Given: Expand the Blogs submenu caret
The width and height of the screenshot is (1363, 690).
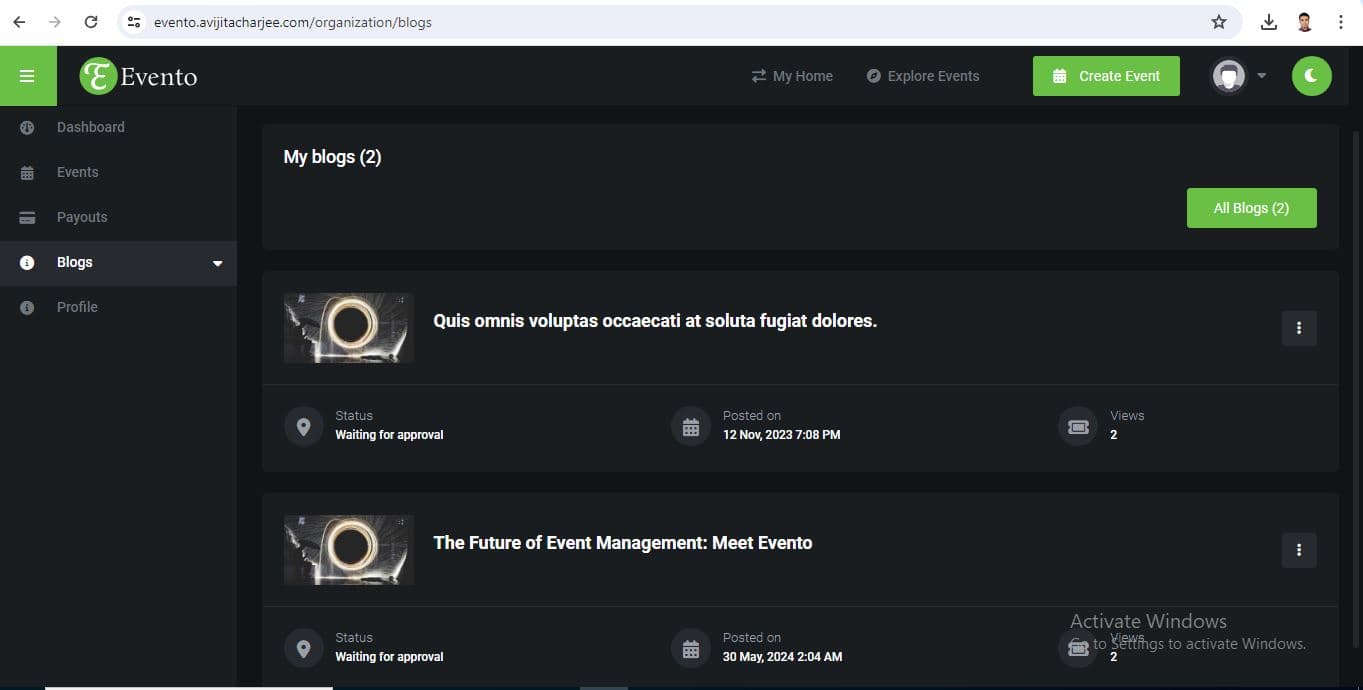Looking at the screenshot, I should click(x=218, y=263).
